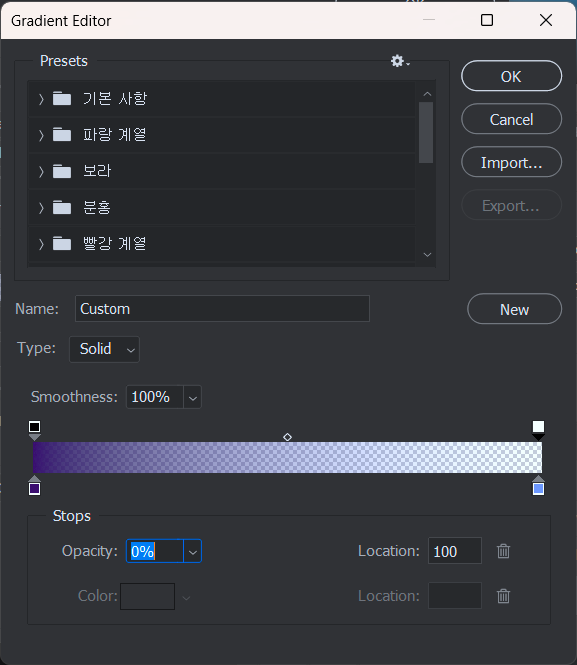Create gradient with New button
The image size is (577, 665).
coord(514,309)
